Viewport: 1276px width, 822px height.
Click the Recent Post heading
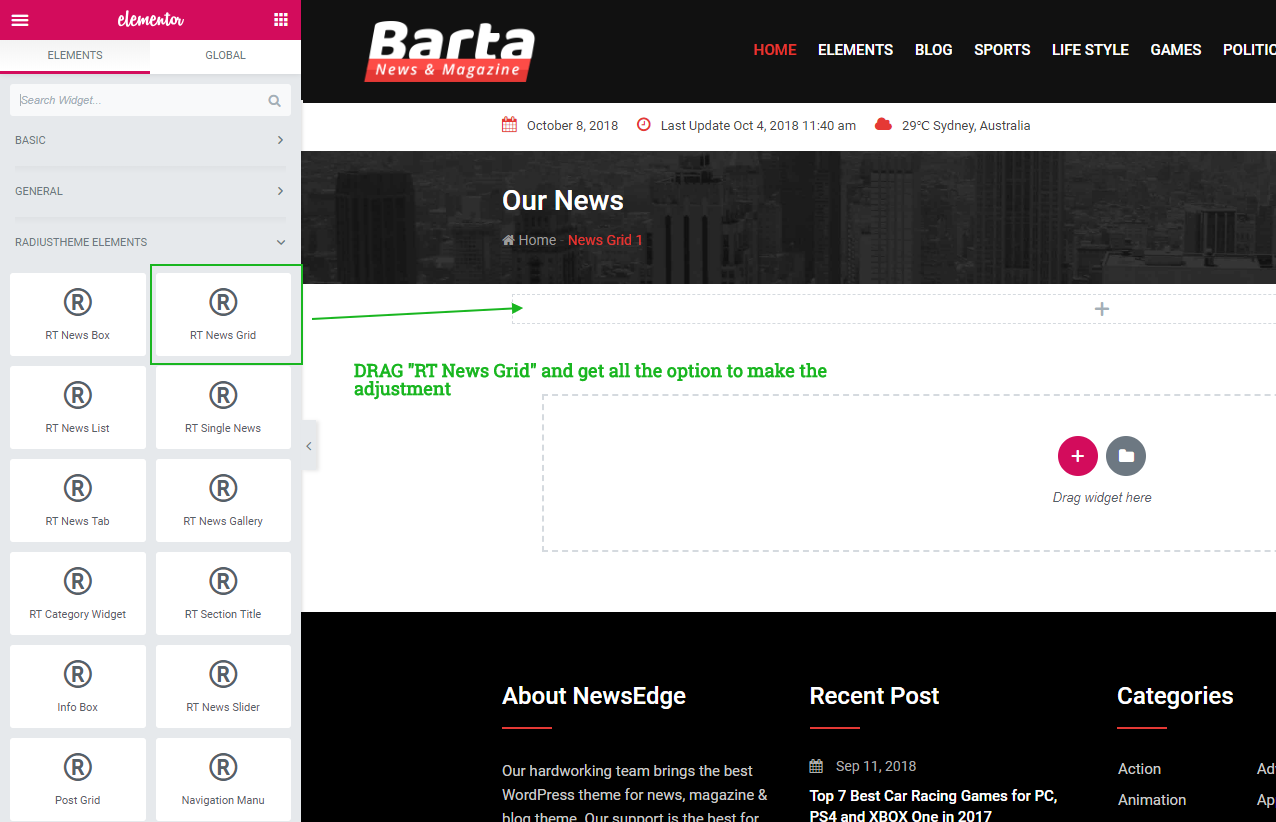click(x=874, y=696)
